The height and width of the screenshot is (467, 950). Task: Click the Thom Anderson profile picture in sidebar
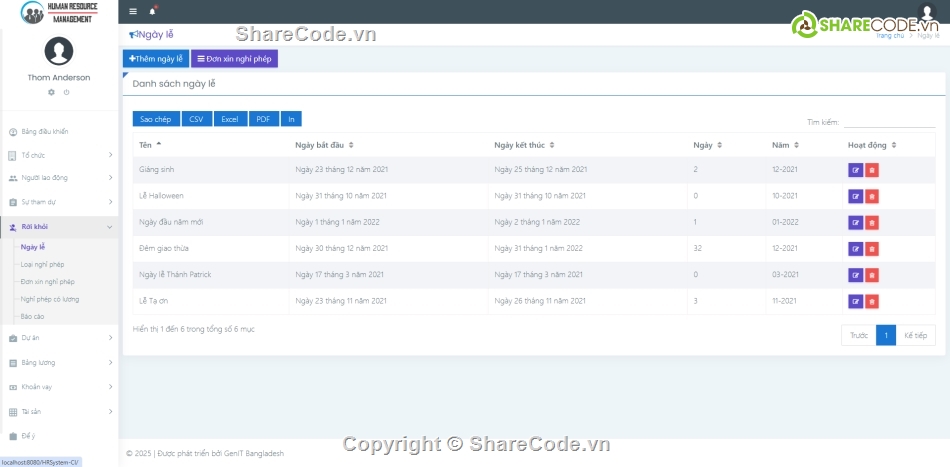pos(59,51)
